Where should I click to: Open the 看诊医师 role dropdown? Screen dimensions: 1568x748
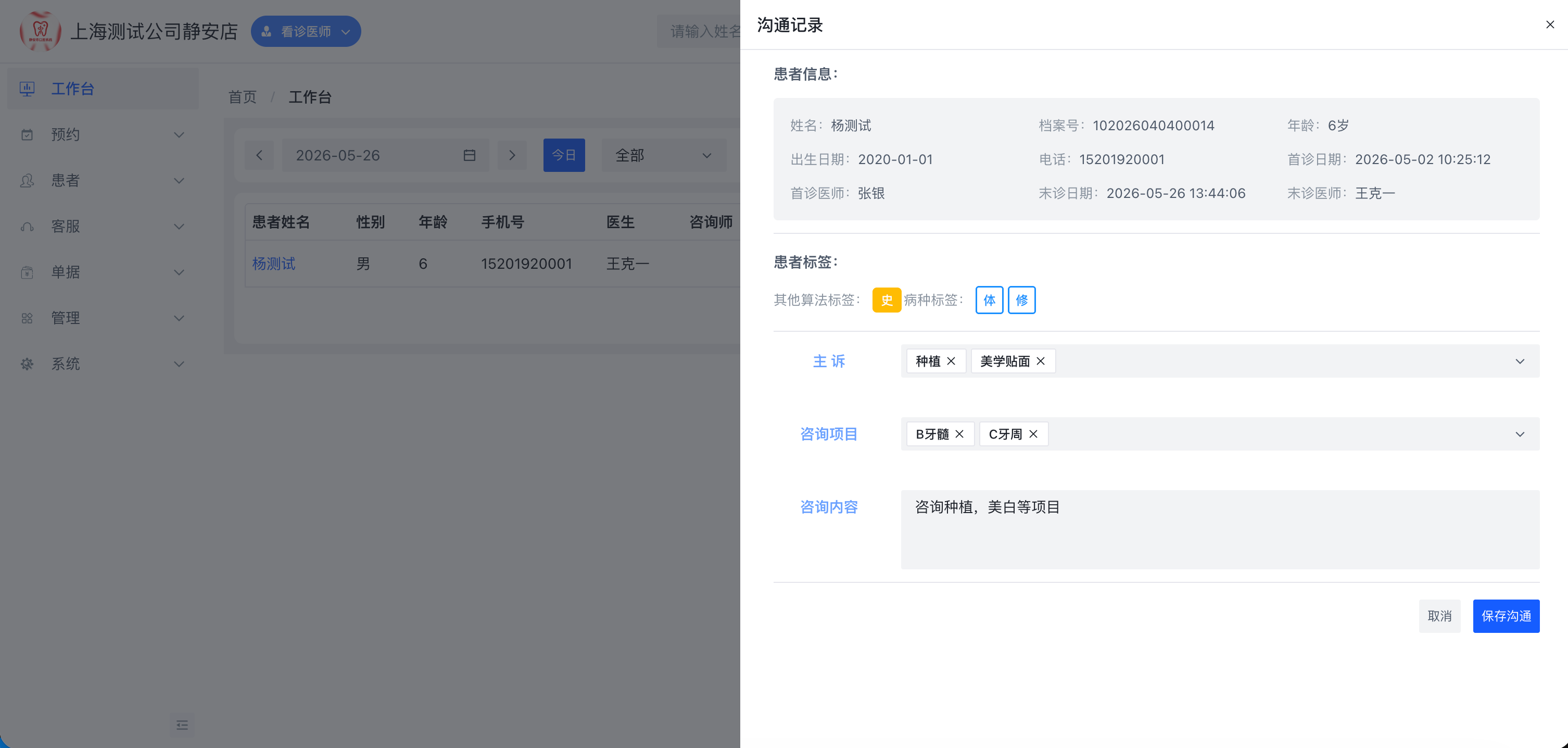pyautogui.click(x=306, y=31)
